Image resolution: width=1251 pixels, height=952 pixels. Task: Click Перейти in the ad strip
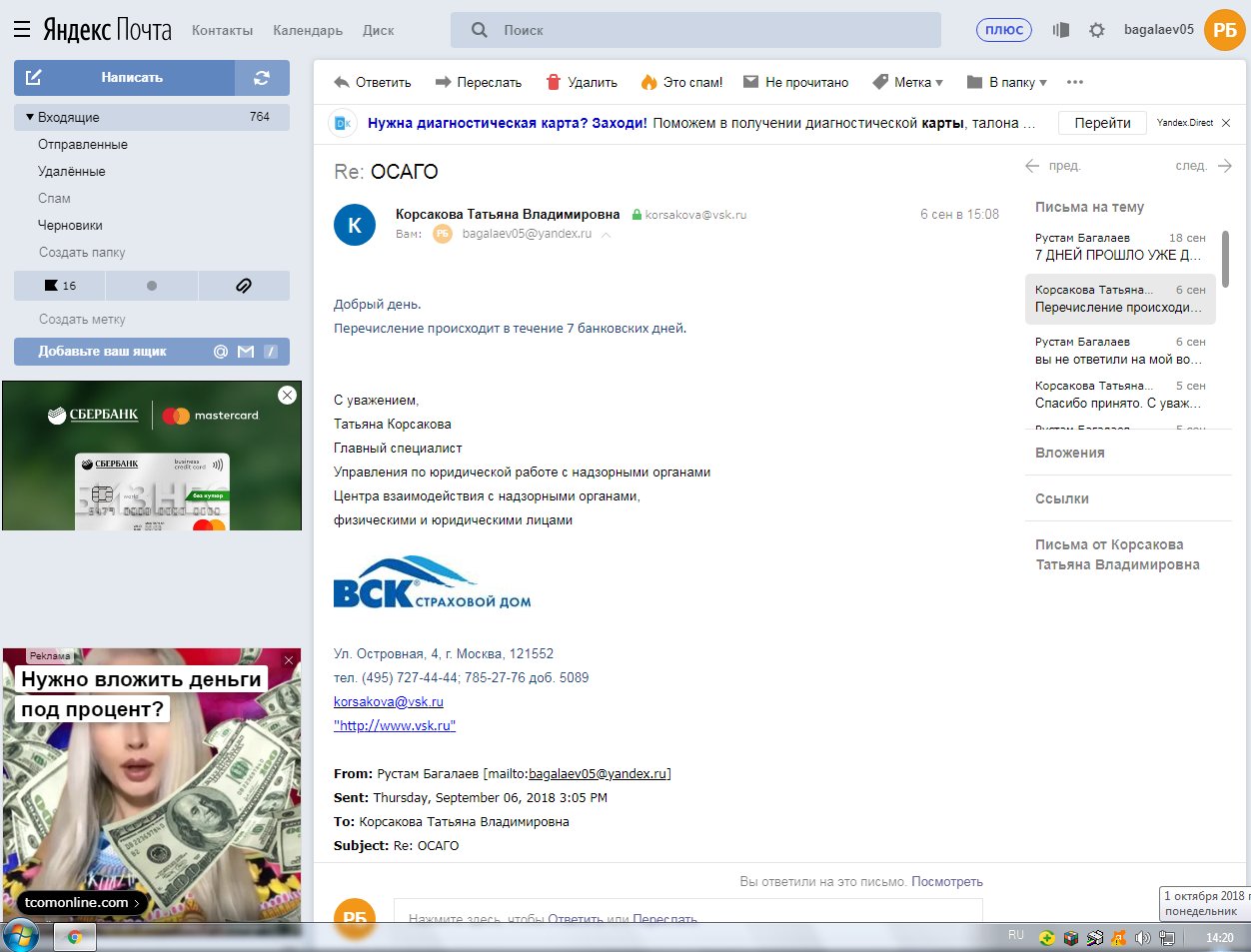1102,123
